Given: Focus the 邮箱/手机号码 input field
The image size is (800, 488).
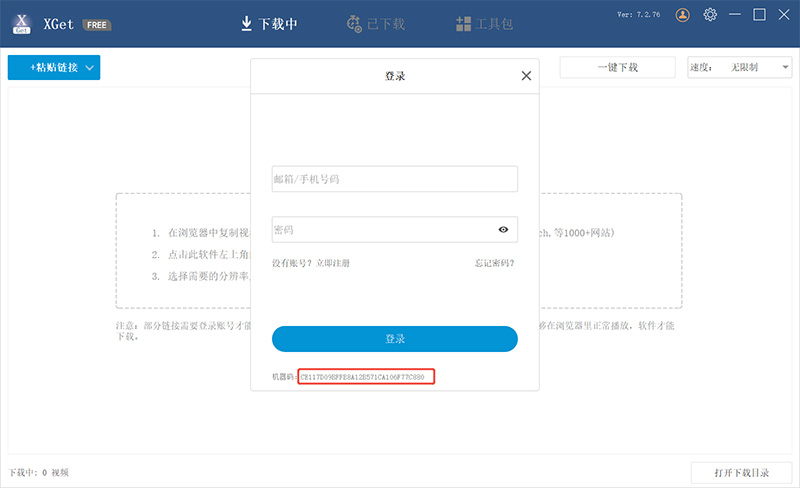Looking at the screenshot, I should (394, 179).
